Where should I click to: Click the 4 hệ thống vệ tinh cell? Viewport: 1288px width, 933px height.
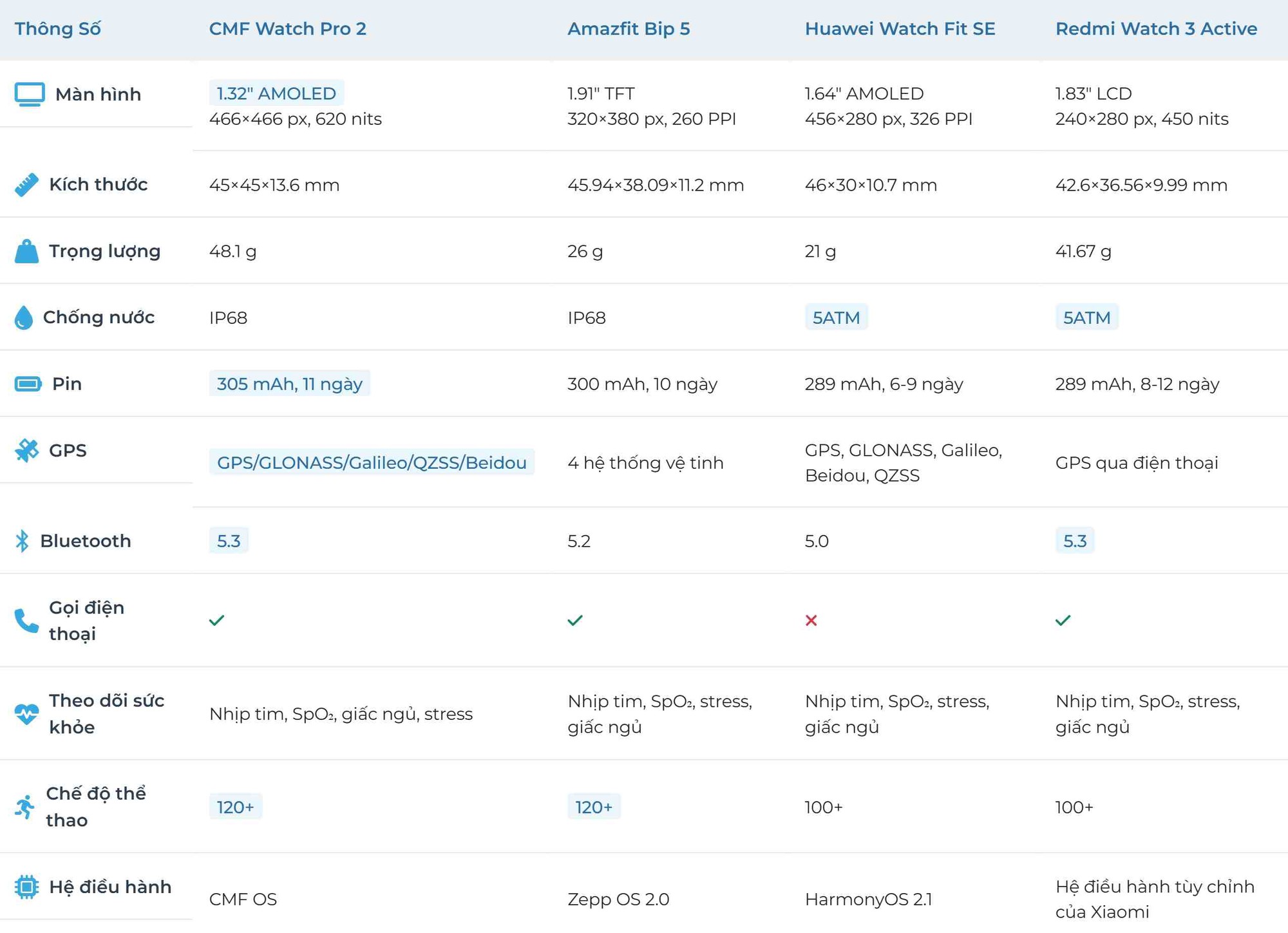pyautogui.click(x=645, y=463)
